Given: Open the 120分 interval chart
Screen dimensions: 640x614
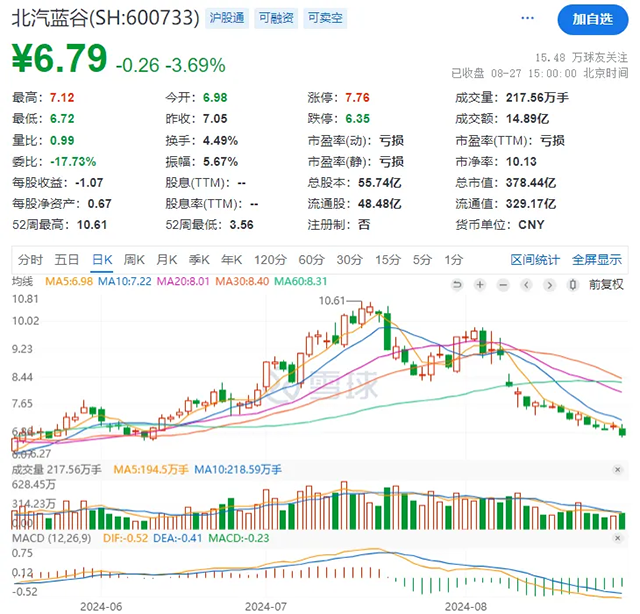Looking at the screenshot, I should coord(270,260).
